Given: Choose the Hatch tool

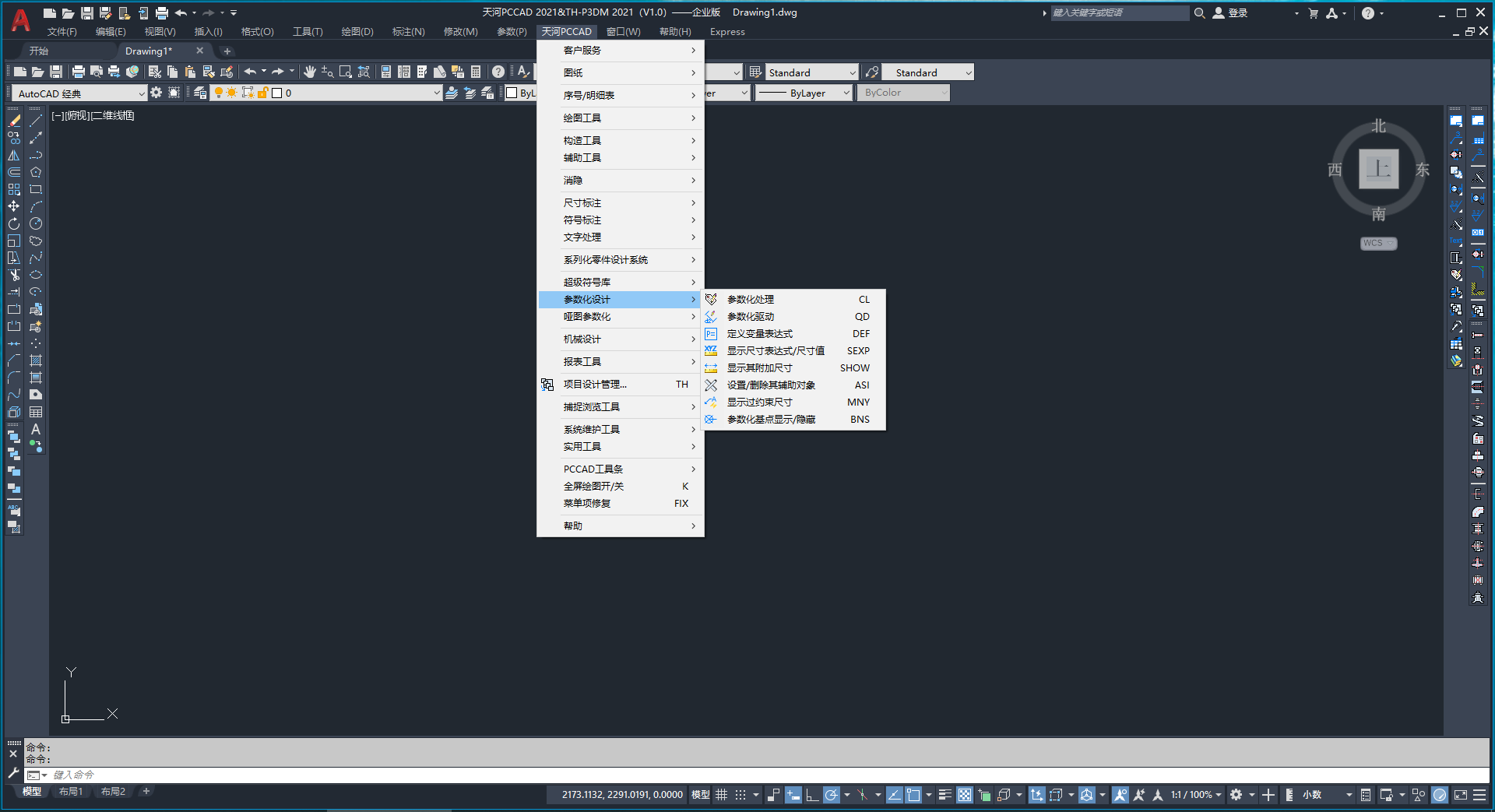Looking at the screenshot, I should coord(36,360).
